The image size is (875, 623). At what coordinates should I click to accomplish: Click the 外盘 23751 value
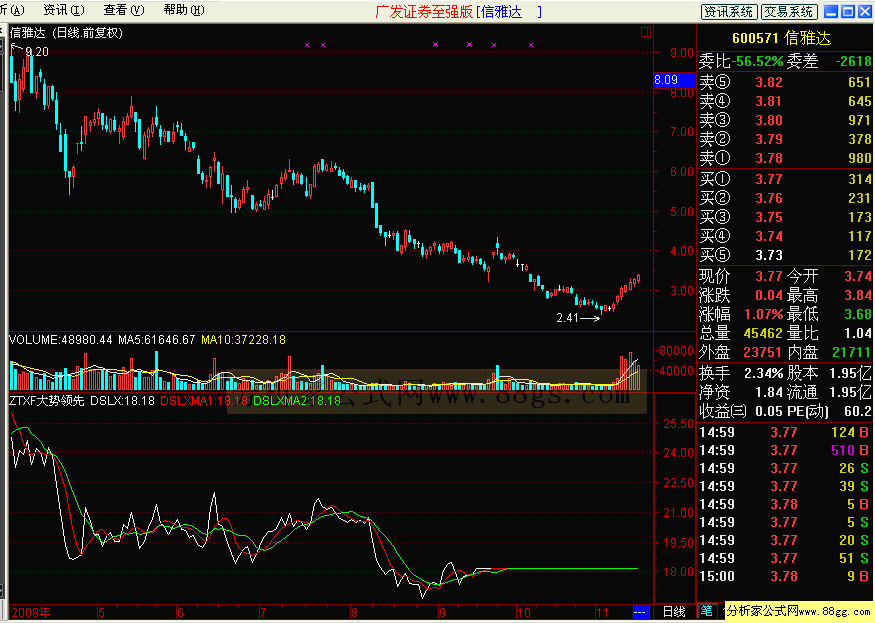[x=763, y=352]
